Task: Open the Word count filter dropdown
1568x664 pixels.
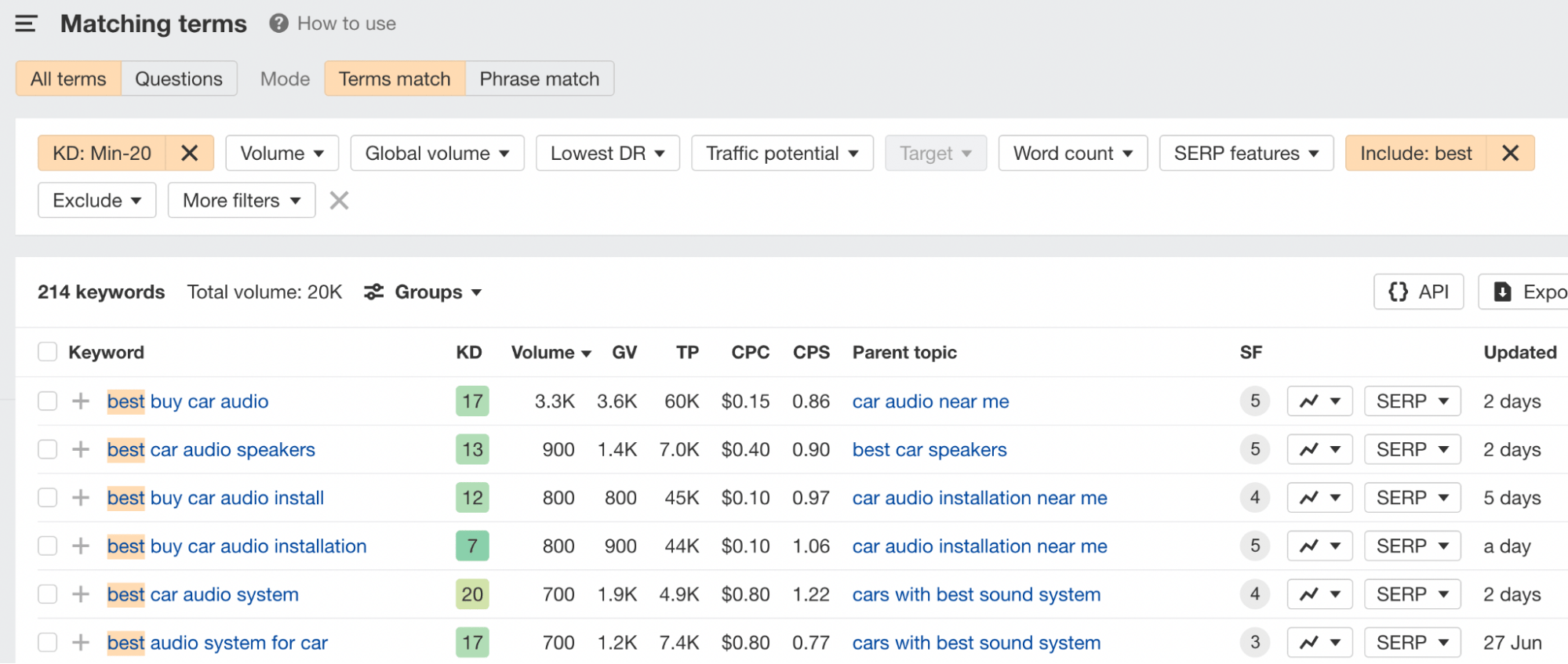Action: click(x=1073, y=153)
